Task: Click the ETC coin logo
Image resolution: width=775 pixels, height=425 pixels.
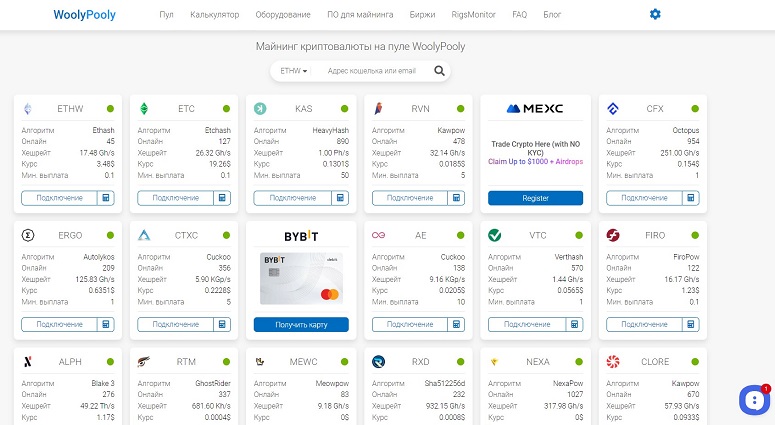Action: coord(144,109)
